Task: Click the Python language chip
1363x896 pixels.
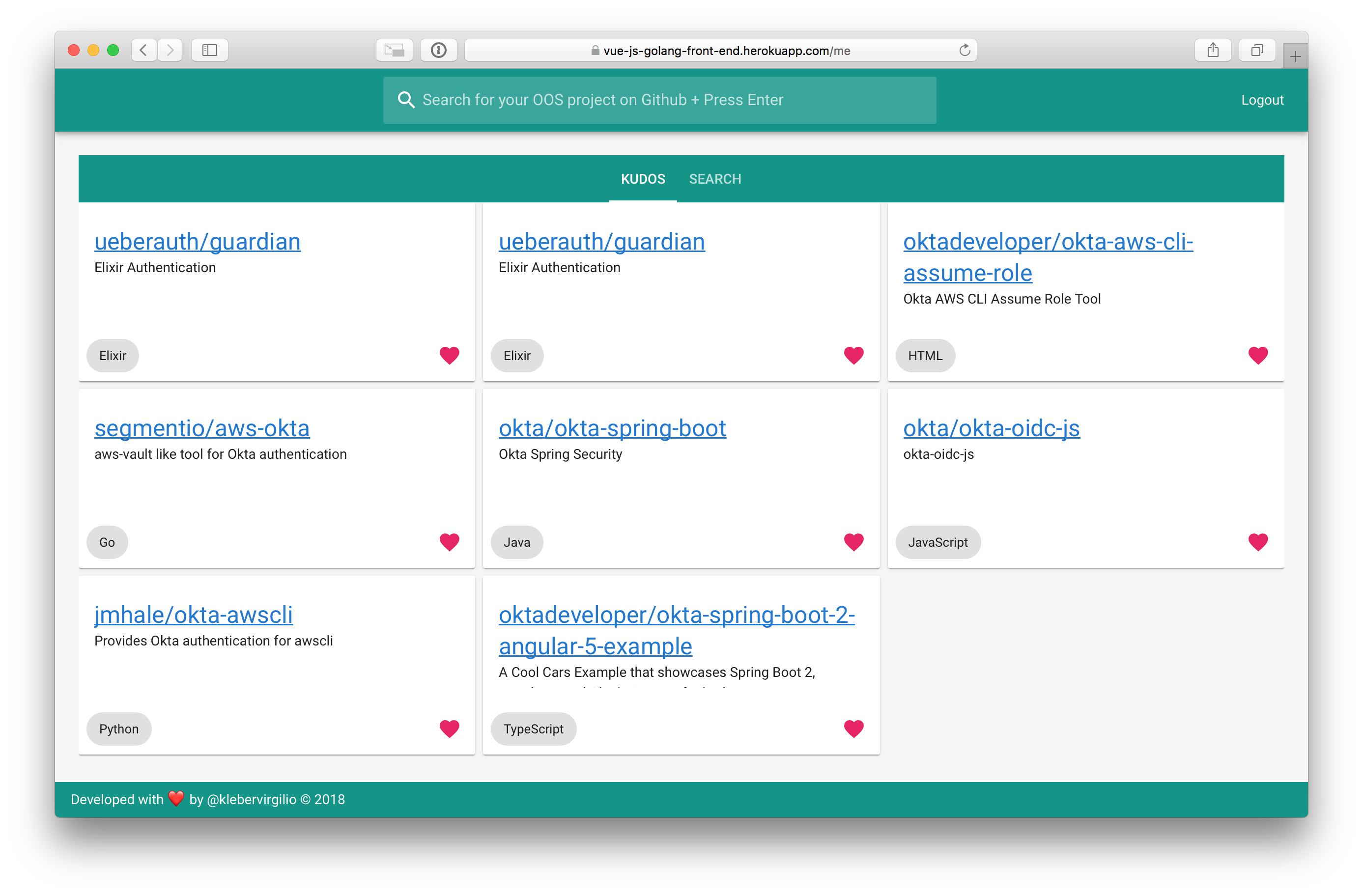Action: pos(119,729)
